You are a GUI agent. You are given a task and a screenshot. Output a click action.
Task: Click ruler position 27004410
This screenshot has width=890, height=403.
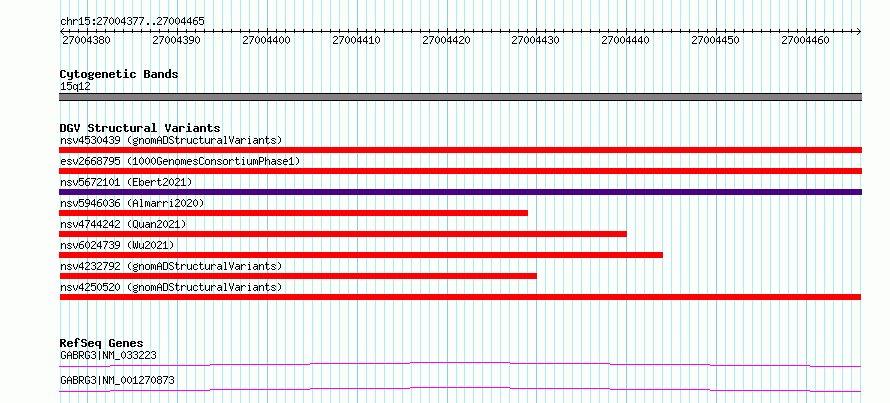coord(356,41)
